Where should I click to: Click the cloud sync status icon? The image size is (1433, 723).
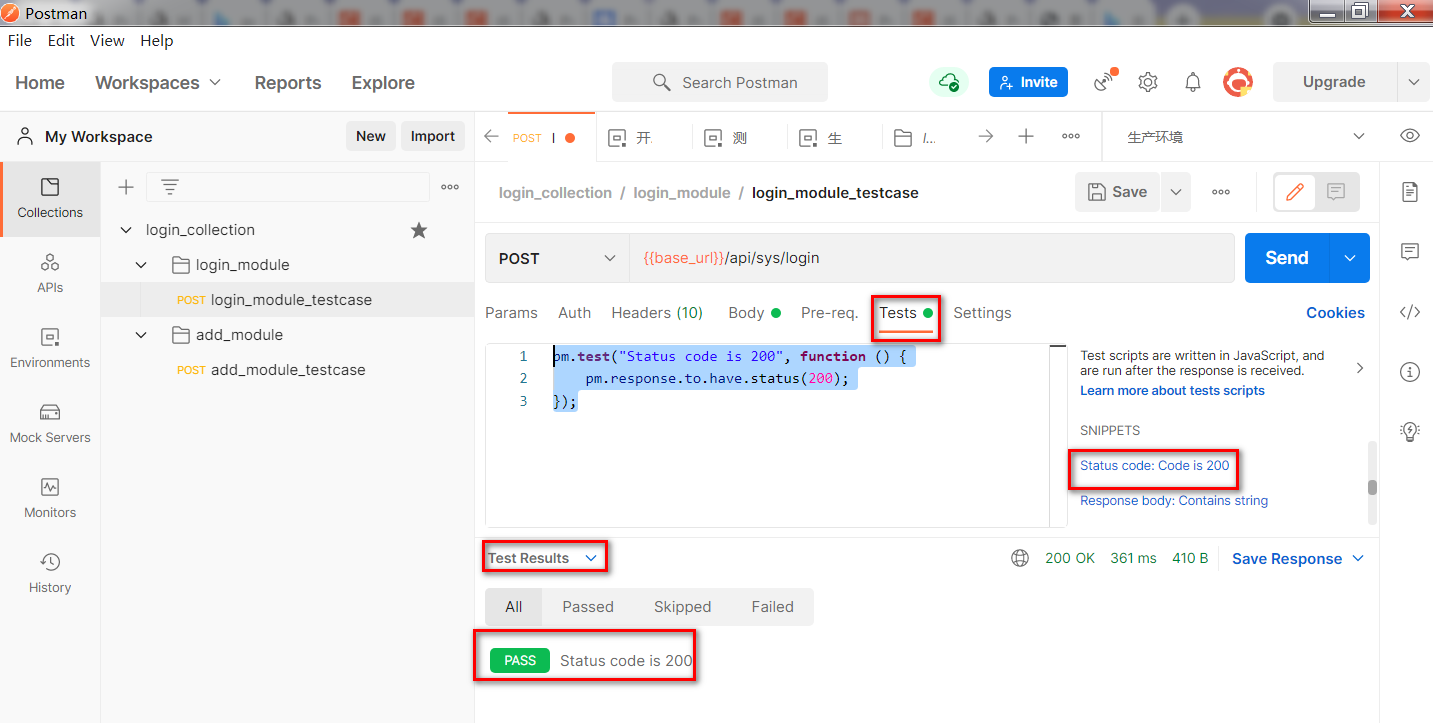(x=948, y=82)
